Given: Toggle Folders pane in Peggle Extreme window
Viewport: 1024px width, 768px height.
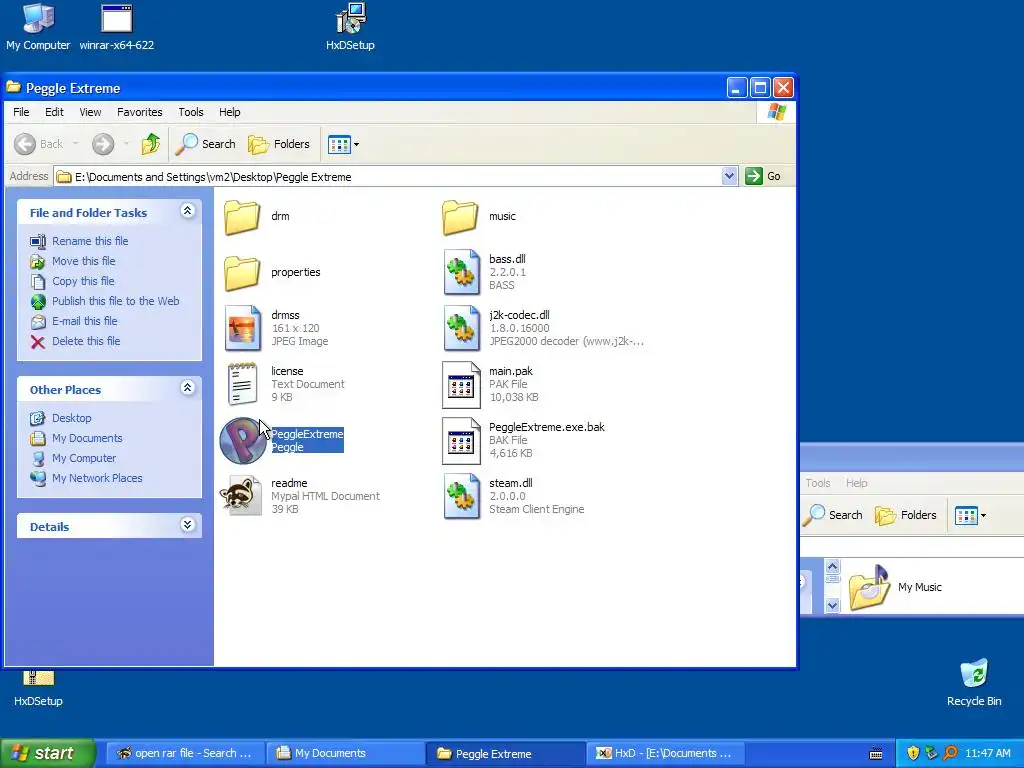Looking at the screenshot, I should pos(279,144).
